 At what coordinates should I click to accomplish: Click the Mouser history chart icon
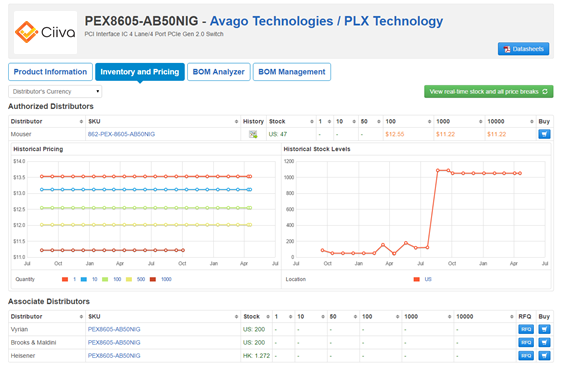[253, 134]
